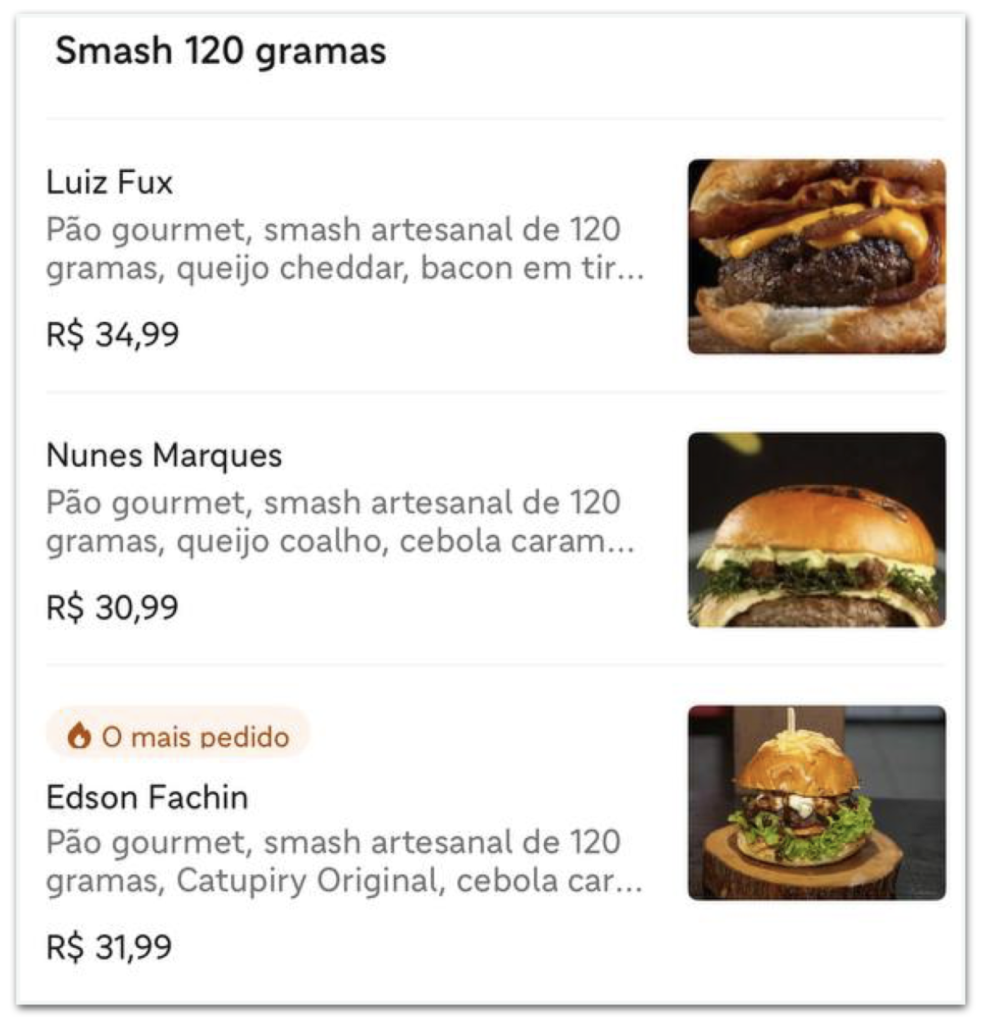Expand the truncated Edson Fachin description
Image resolution: width=983 pixels, height=1024 pixels.
344,861
